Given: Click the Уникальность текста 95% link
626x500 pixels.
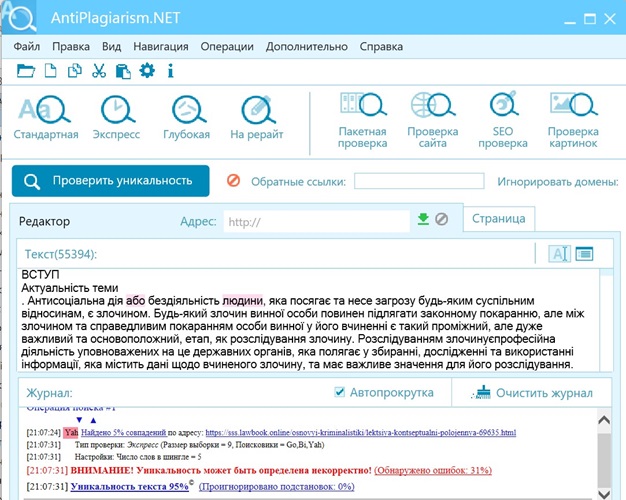Looking at the screenshot, I should click(130, 486).
